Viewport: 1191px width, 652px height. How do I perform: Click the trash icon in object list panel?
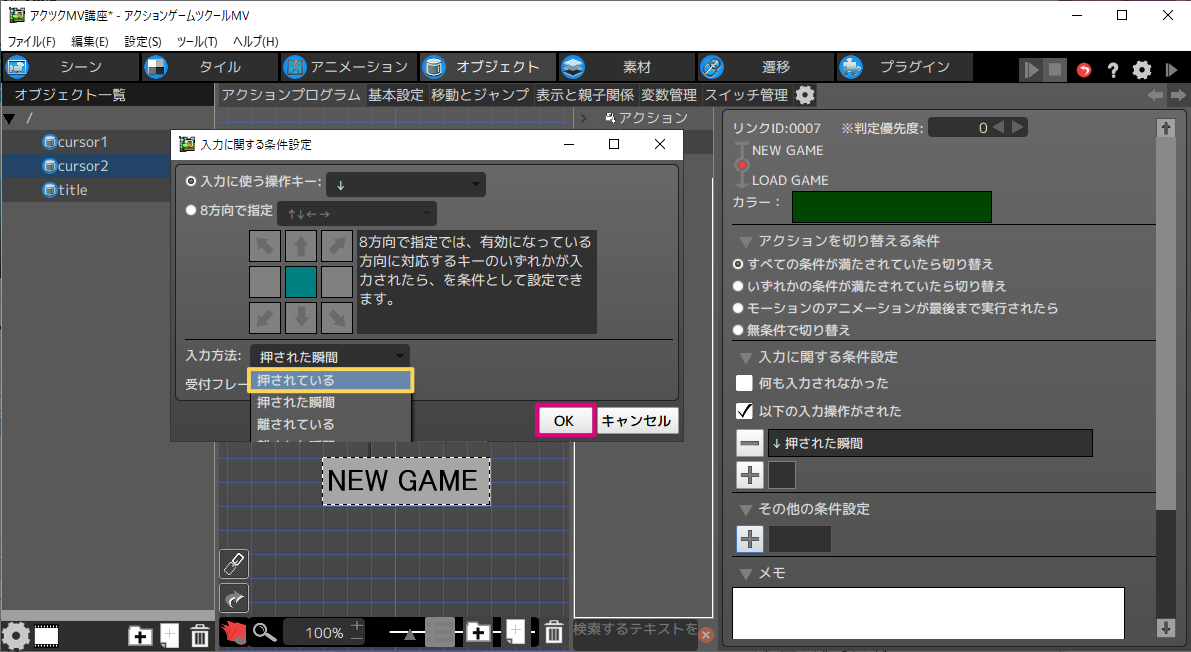pyautogui.click(x=200, y=635)
